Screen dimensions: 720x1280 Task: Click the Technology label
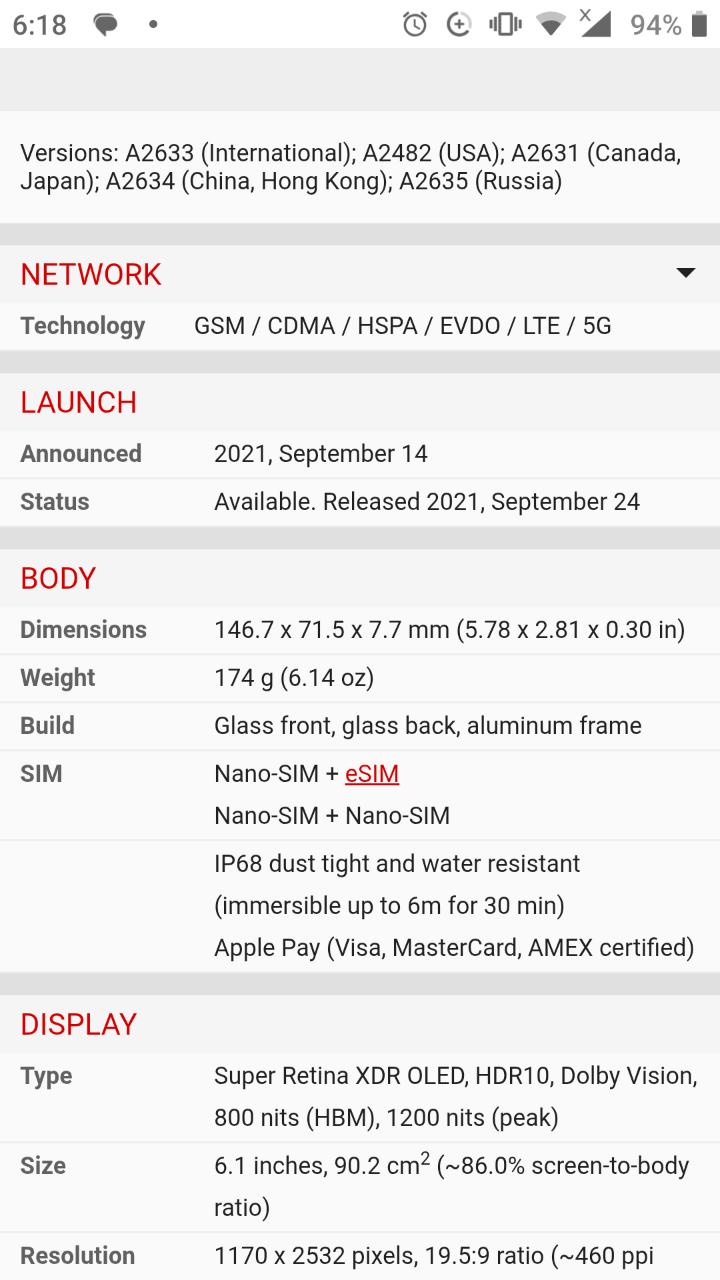click(x=83, y=326)
